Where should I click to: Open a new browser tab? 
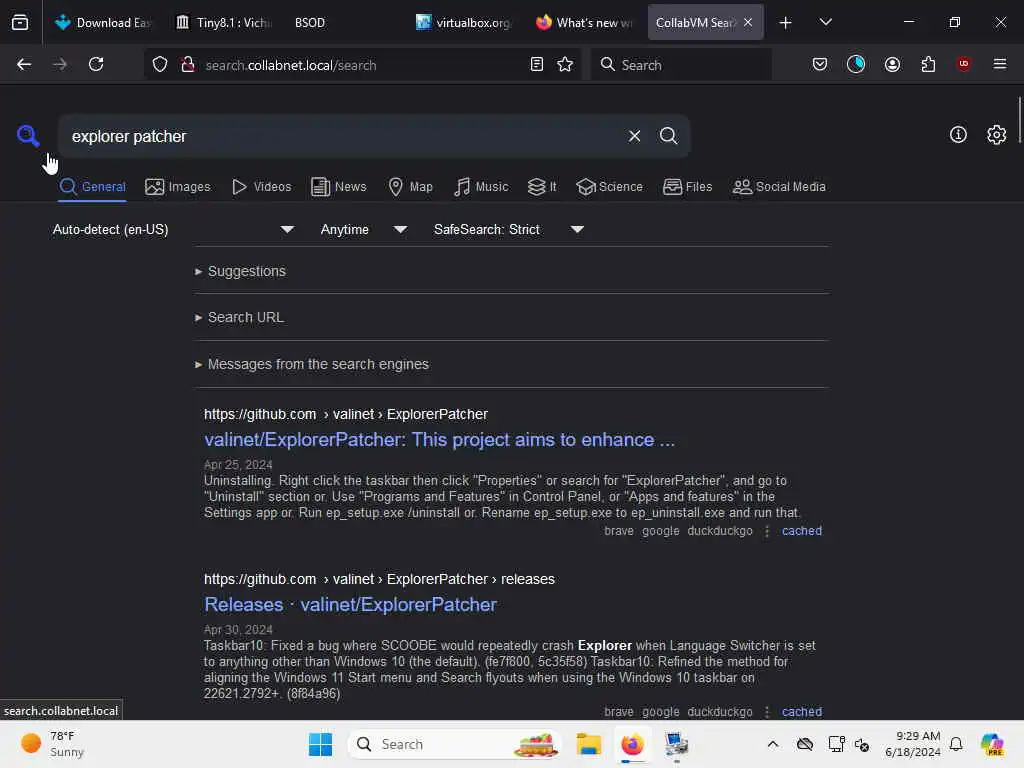(786, 22)
